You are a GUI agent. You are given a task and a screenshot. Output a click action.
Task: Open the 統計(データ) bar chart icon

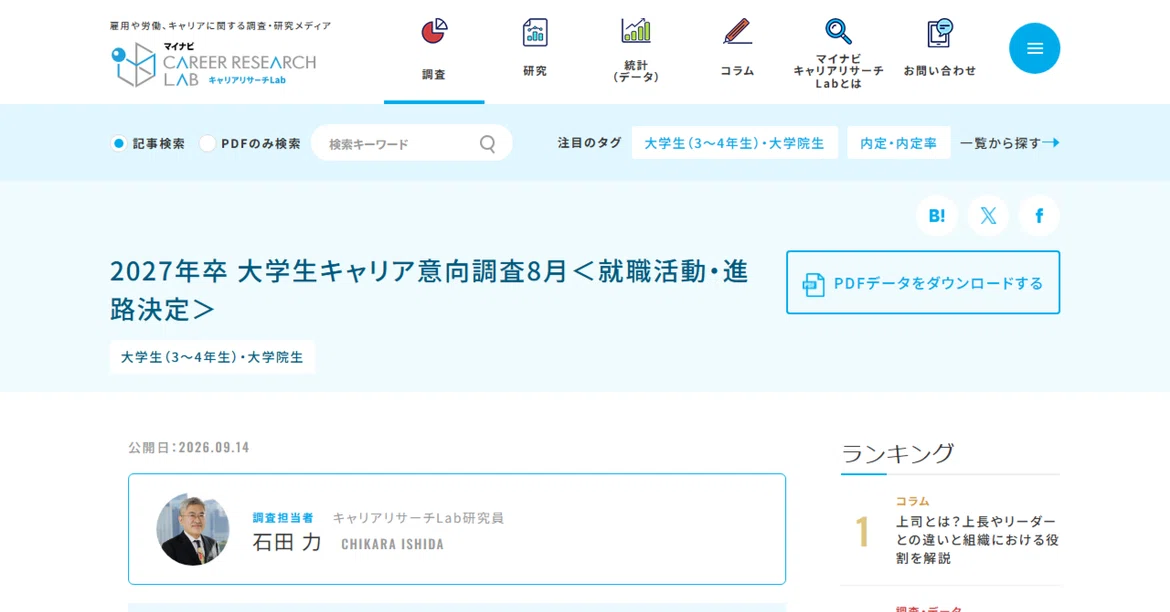(x=636, y=31)
